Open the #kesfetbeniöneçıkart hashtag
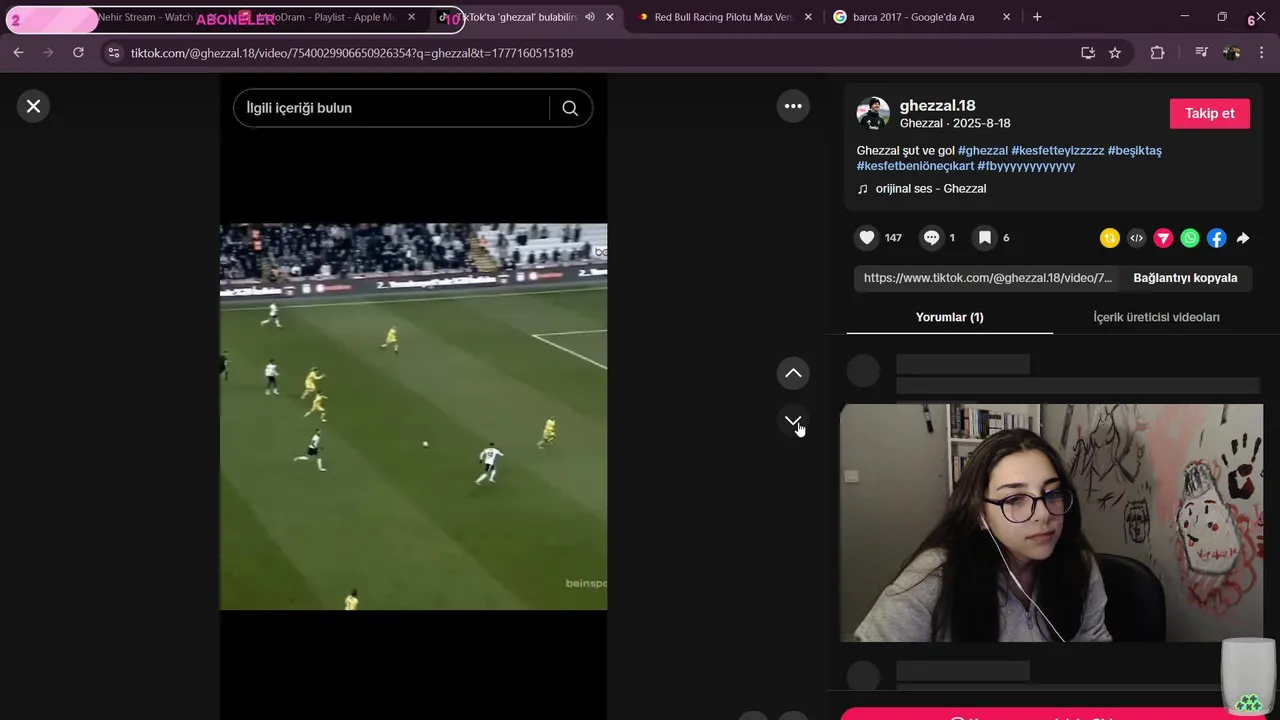1280x720 pixels. 915,166
